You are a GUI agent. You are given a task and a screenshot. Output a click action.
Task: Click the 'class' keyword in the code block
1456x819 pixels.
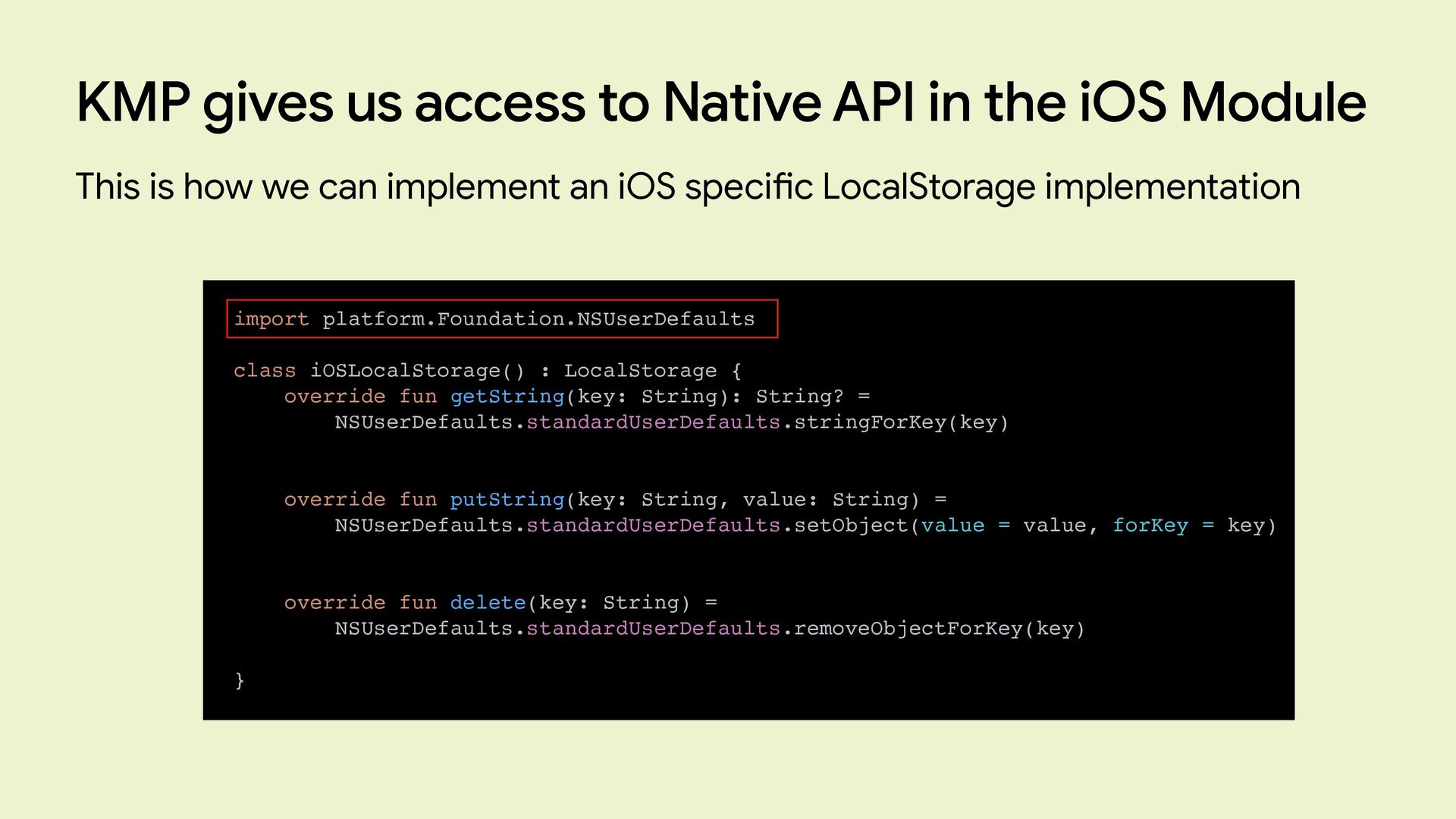[264, 371]
